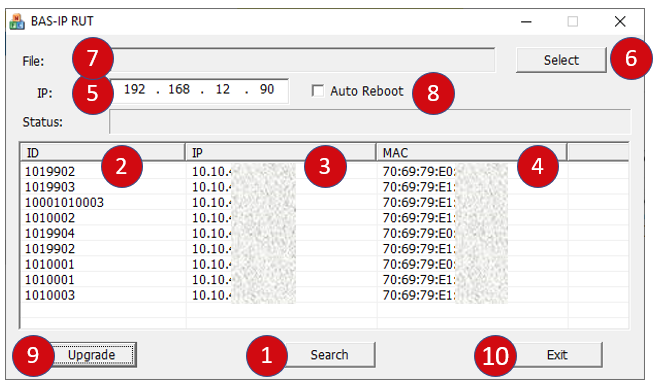Minimize the BAS-IP RUT window
Image resolution: width=654 pixels, height=387 pixels.
[x=526, y=22]
